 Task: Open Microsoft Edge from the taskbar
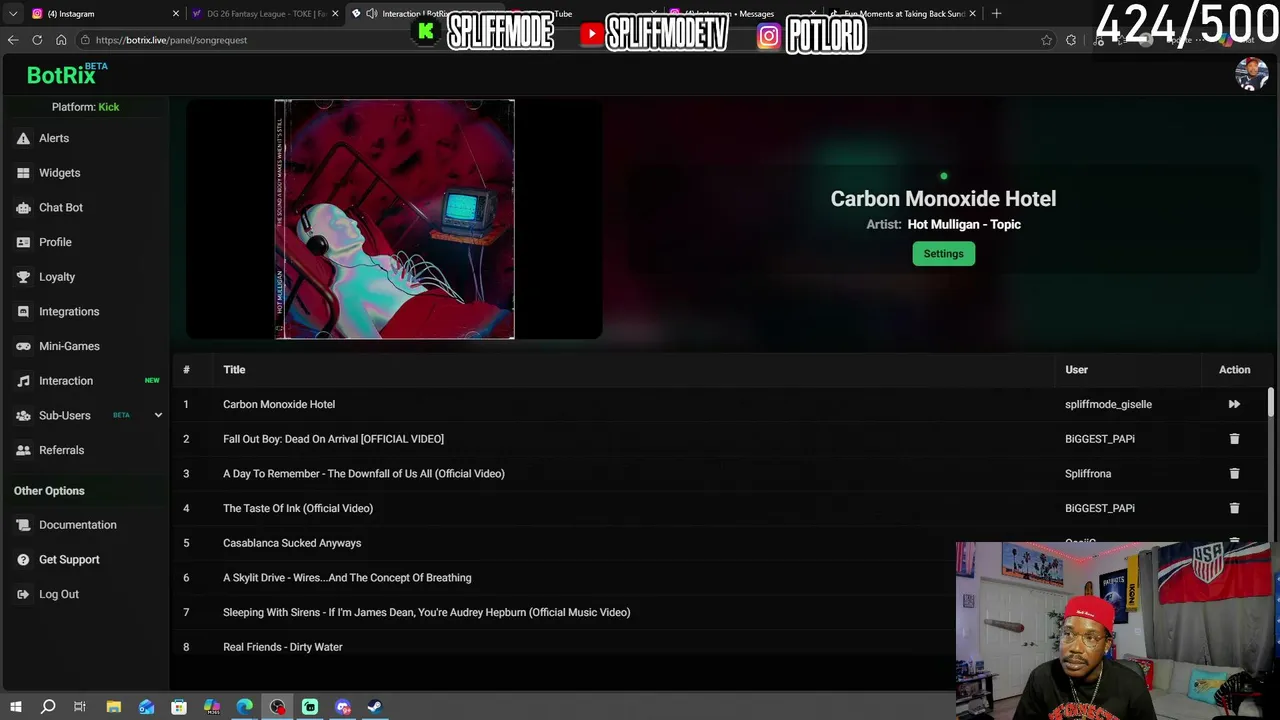(x=244, y=707)
